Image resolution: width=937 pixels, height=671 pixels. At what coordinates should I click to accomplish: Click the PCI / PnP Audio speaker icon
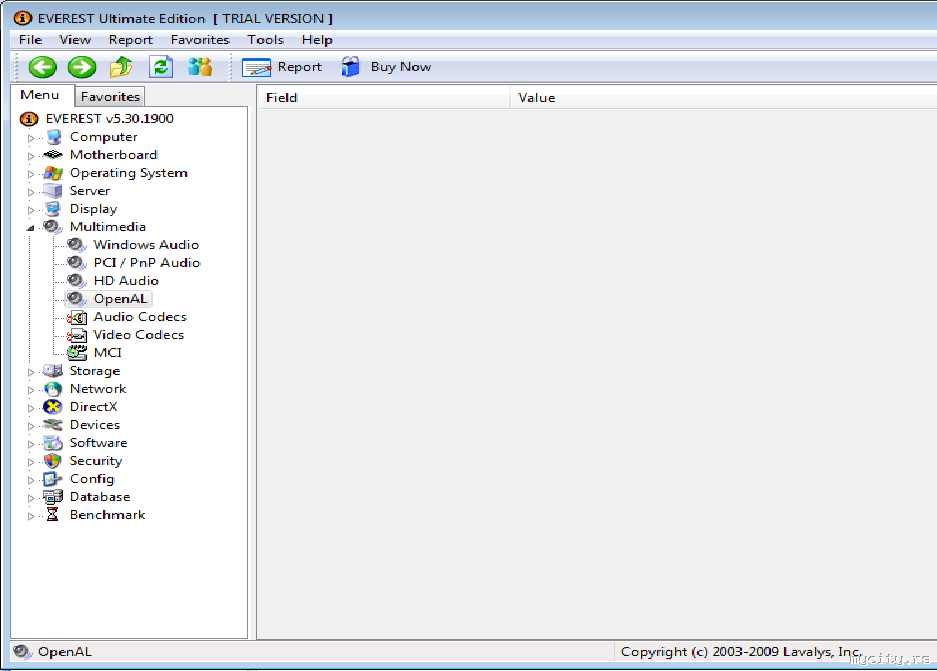77,262
